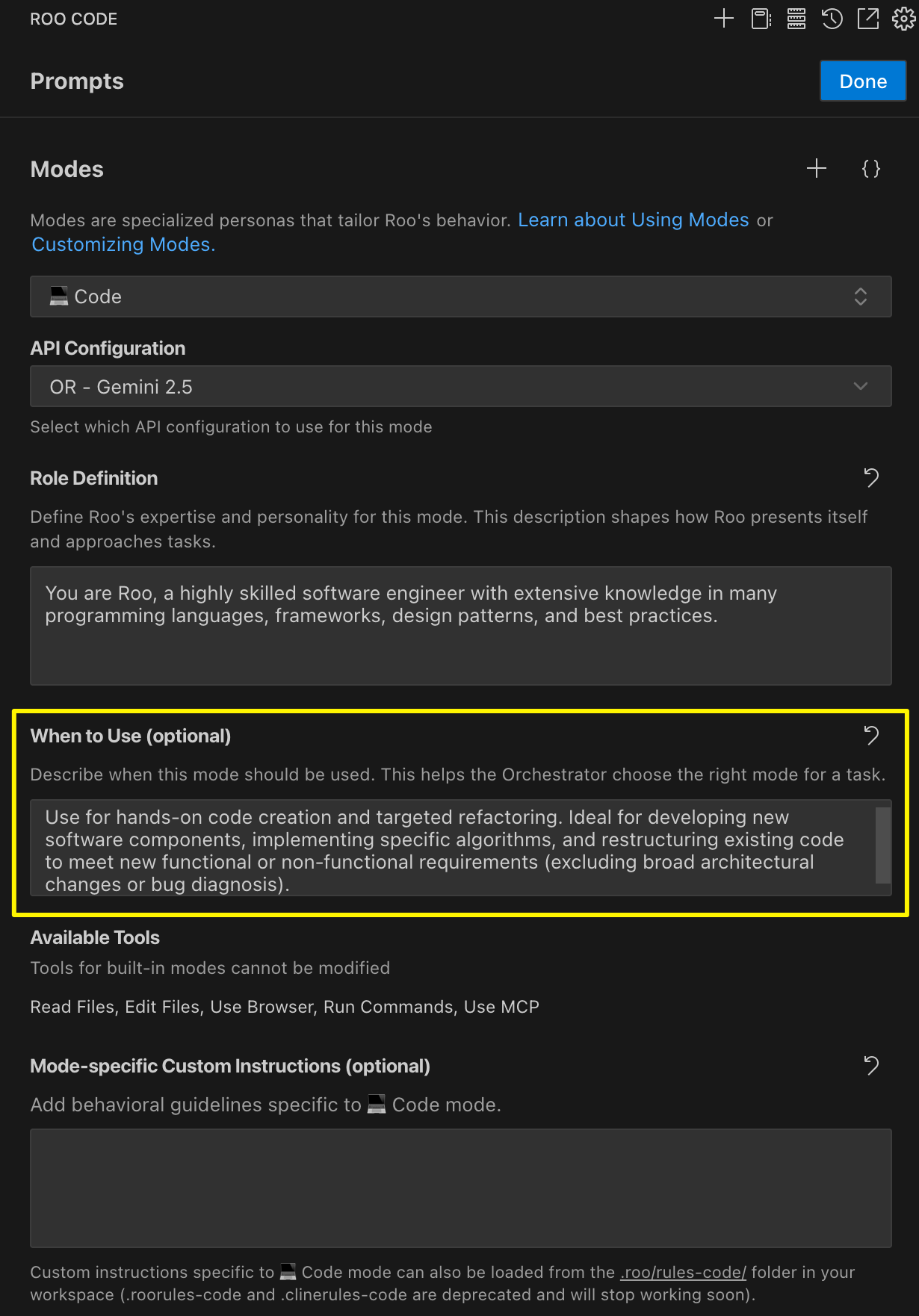Screen dimensions: 919x1316
Task: Open the .roo/rules-code/ folder link
Action: coord(683,1272)
